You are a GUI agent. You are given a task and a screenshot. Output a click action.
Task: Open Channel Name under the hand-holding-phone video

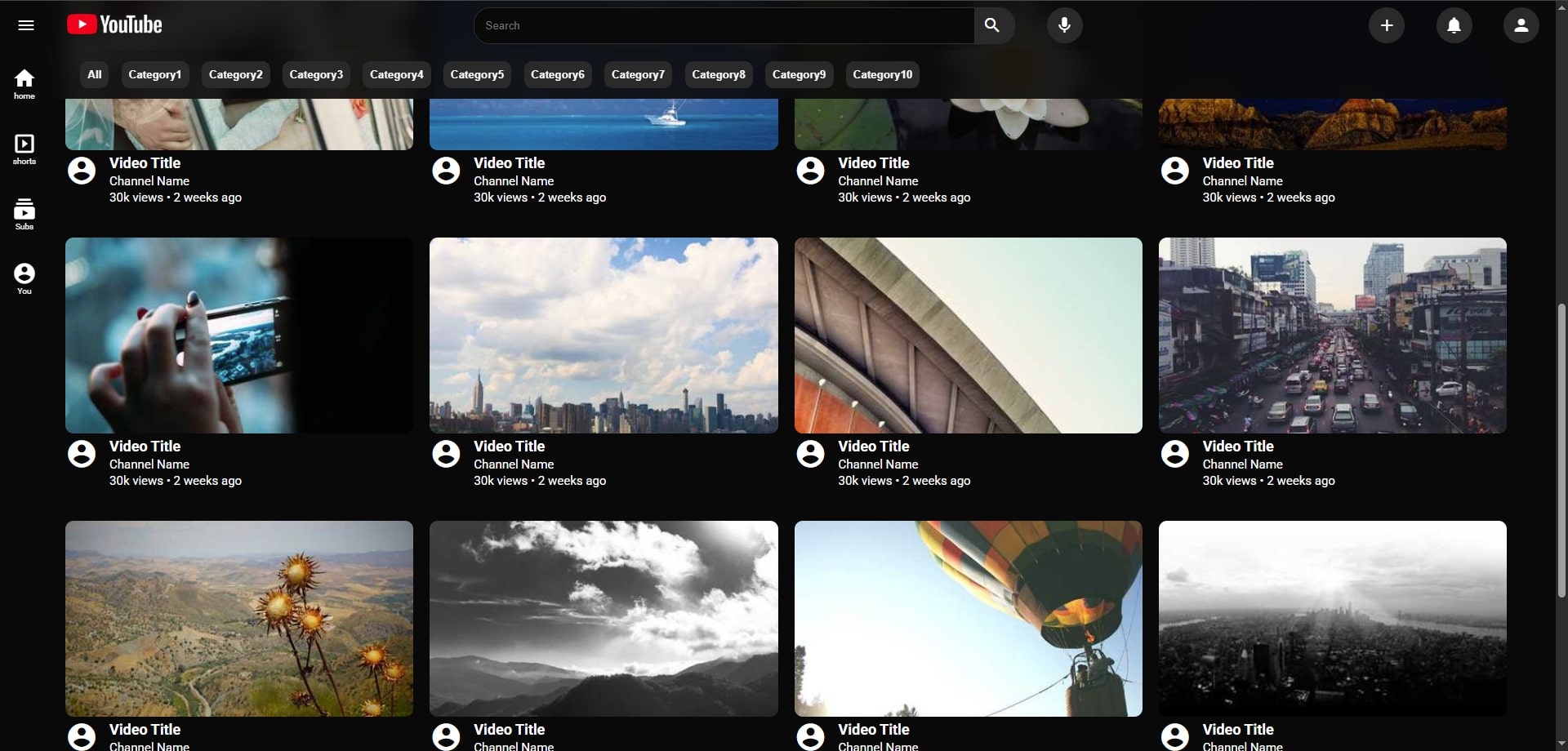pyautogui.click(x=149, y=464)
